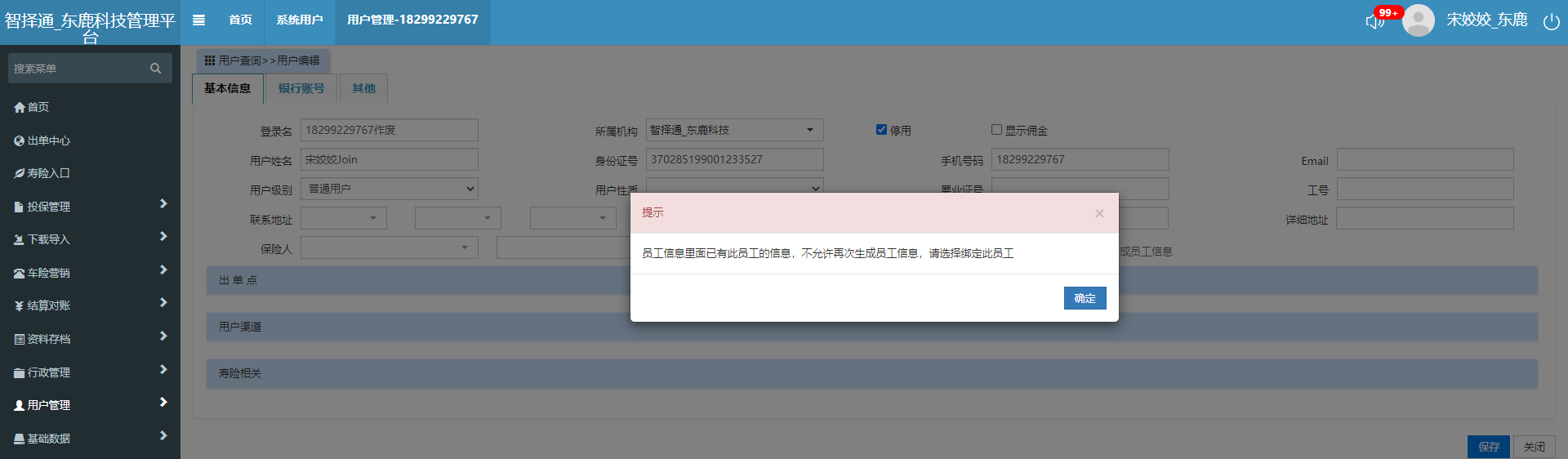1568x459 pixels.
Task: Expand the 寿险相关 section bar
Action: pyautogui.click(x=872, y=373)
